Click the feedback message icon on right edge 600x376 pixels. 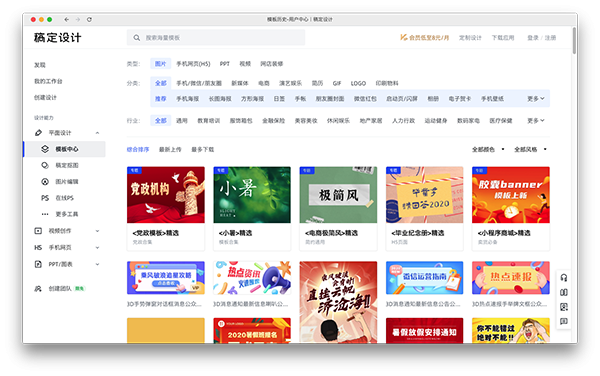564,321
